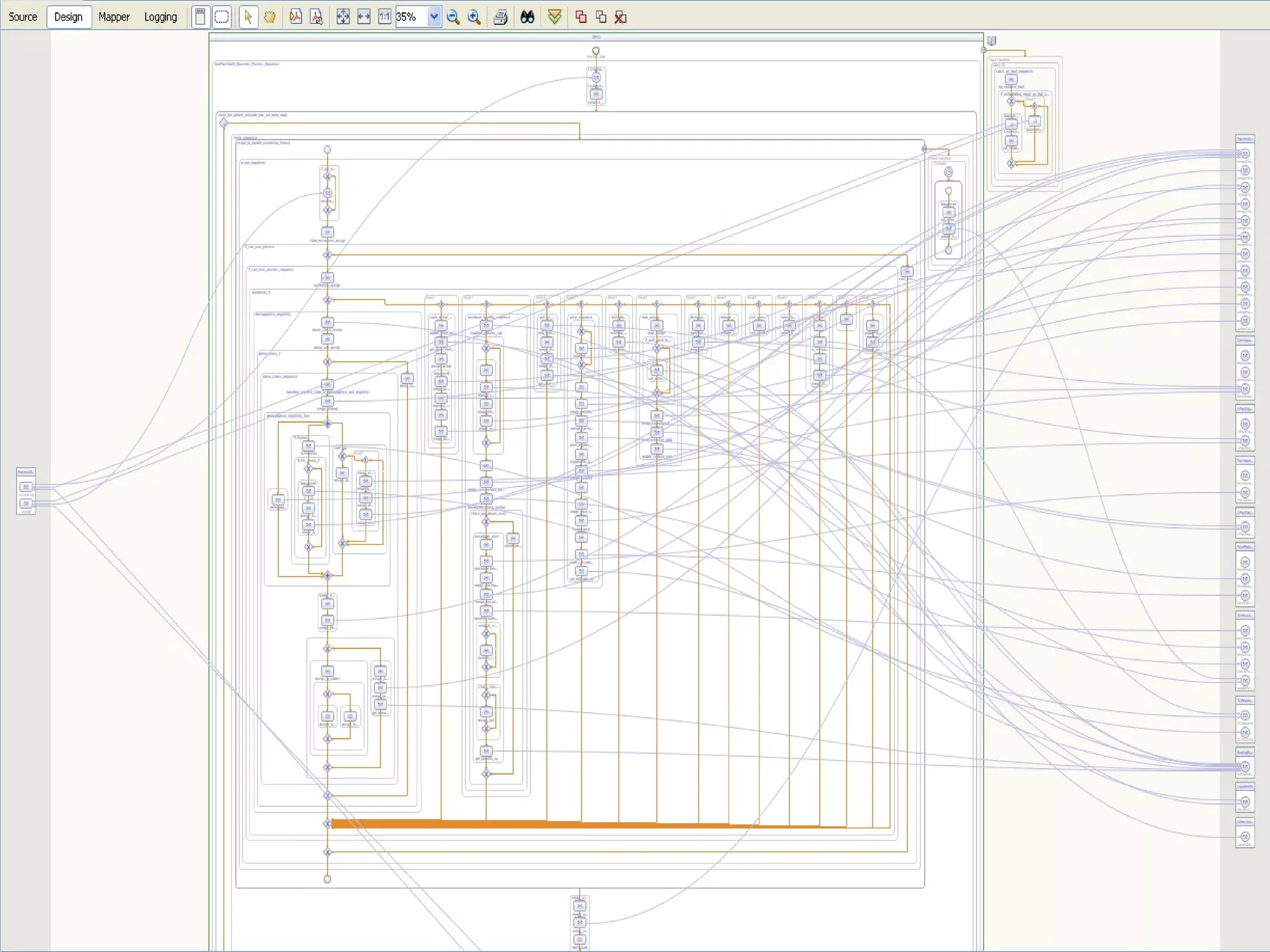This screenshot has width=1270, height=952.
Task: Click the zoom out magnifier
Action: 453,17
